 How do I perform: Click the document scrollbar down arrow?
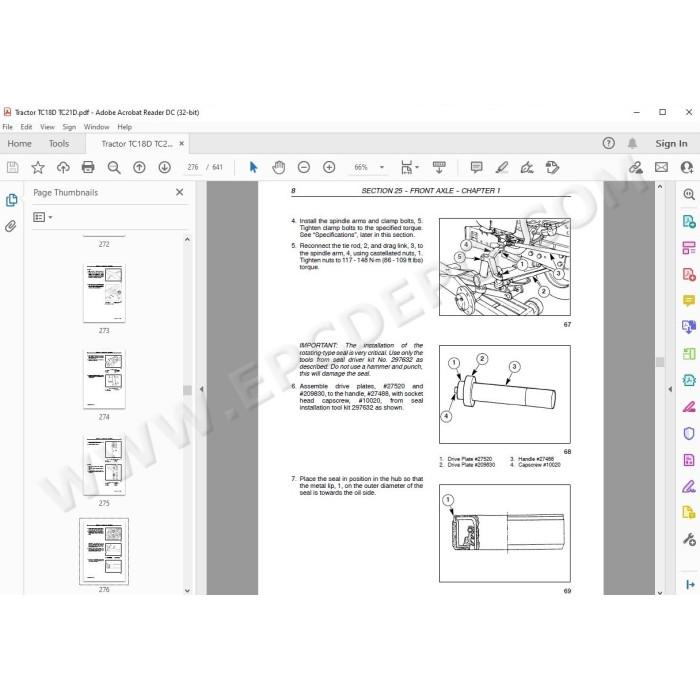click(660, 592)
